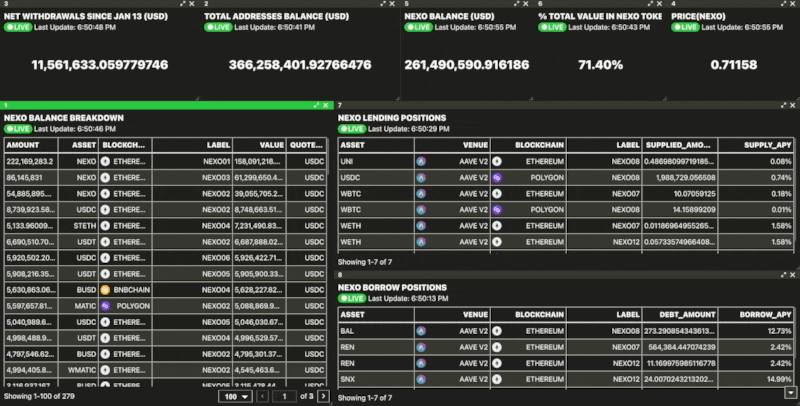The image size is (800, 406).
Task: Toggle the LIVE badge on Nexo Balance (USD)
Action: 418,27
